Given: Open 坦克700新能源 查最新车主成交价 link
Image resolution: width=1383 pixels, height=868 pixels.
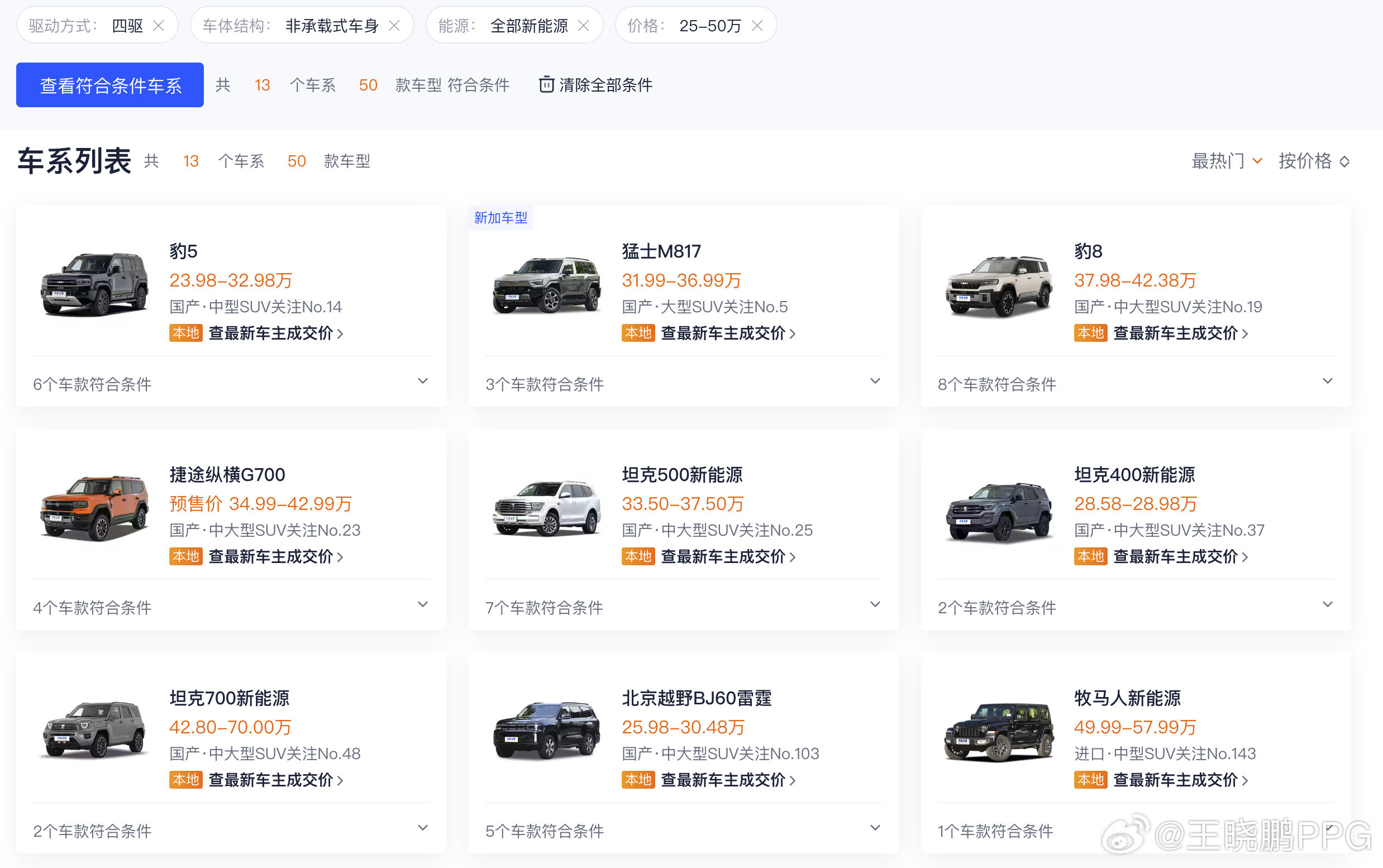Looking at the screenshot, I should click(275, 780).
